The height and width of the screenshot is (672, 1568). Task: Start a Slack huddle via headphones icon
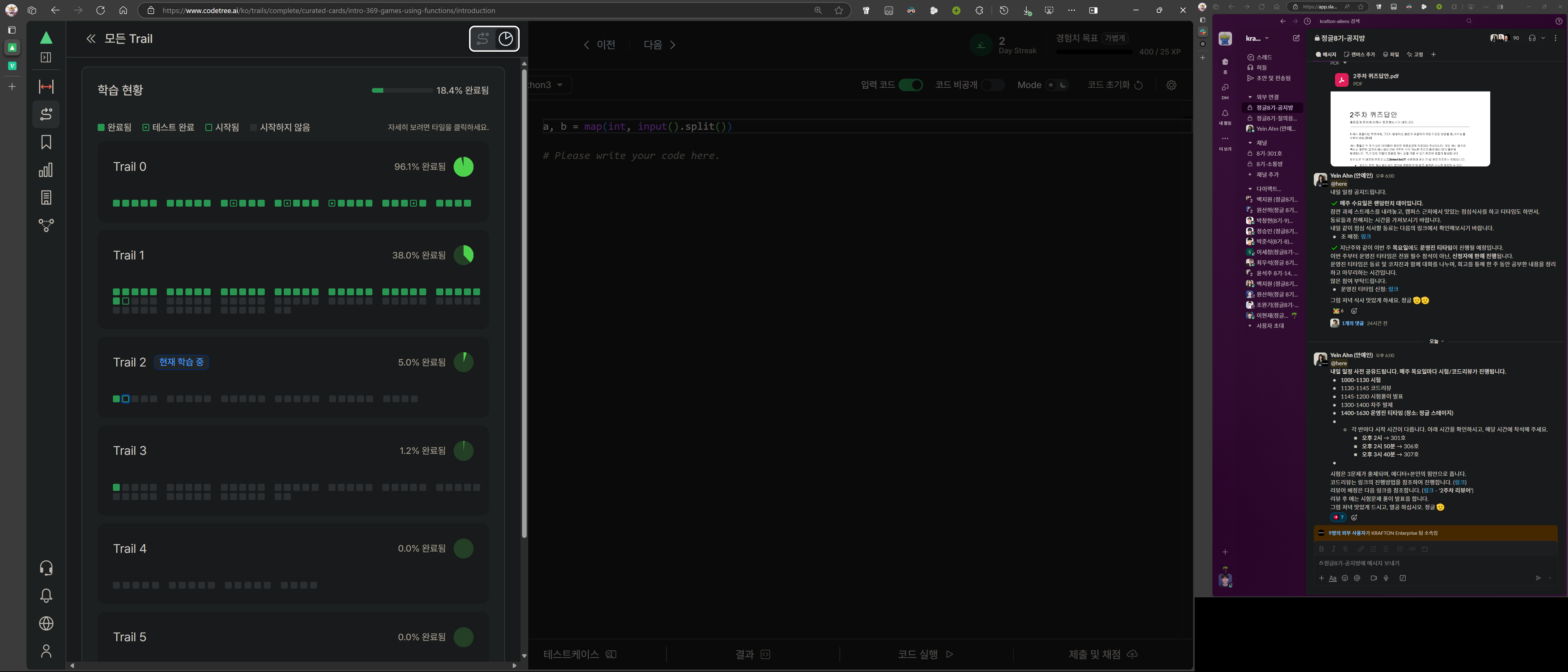point(1532,38)
